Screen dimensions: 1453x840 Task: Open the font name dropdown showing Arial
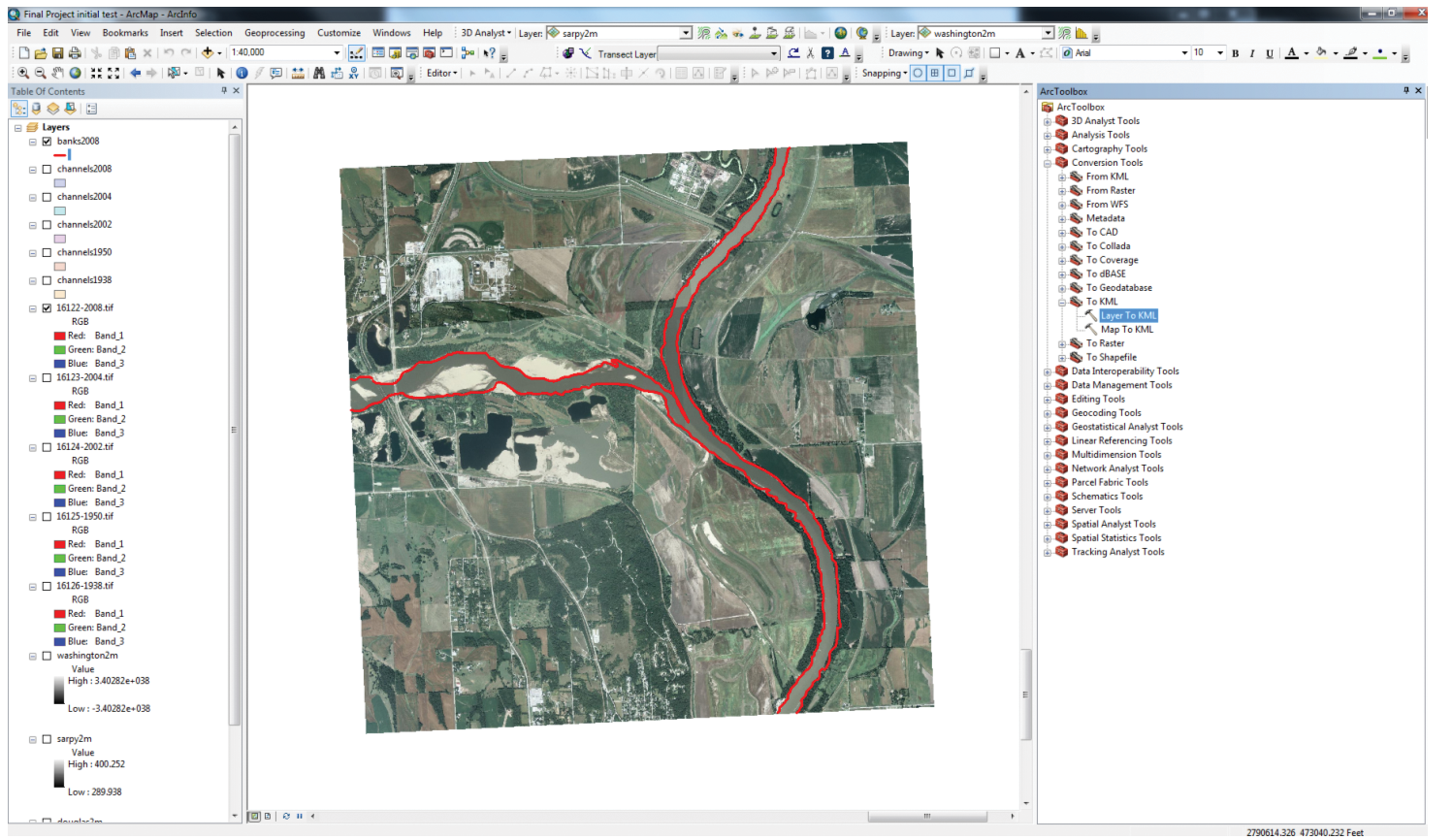(1184, 53)
